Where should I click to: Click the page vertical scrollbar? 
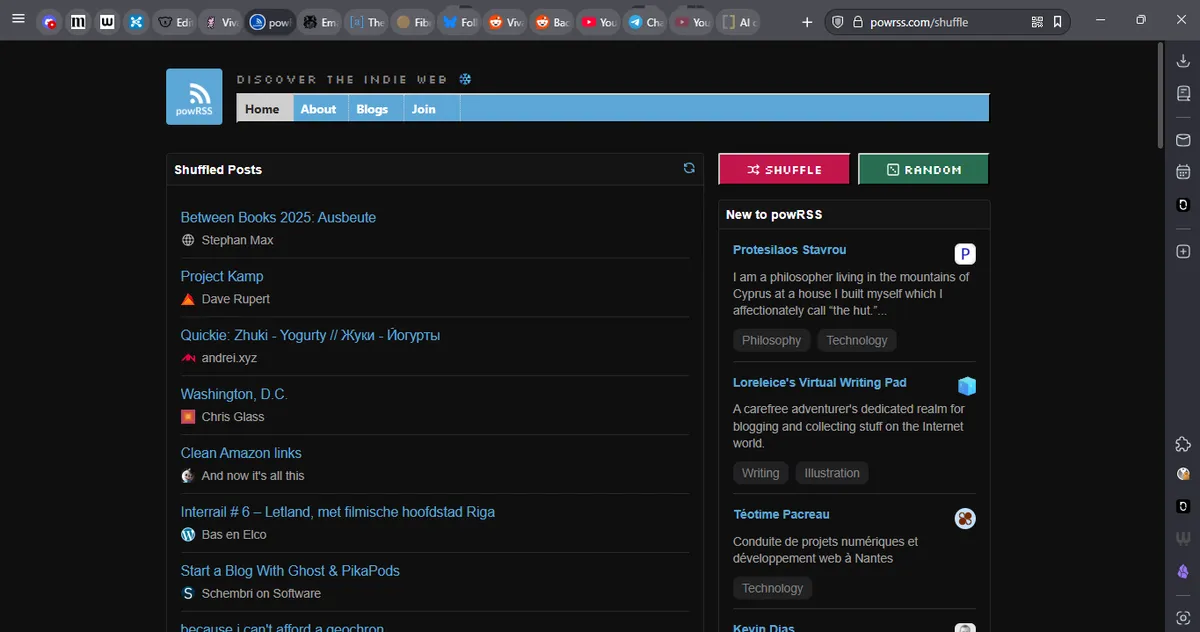[1160, 95]
